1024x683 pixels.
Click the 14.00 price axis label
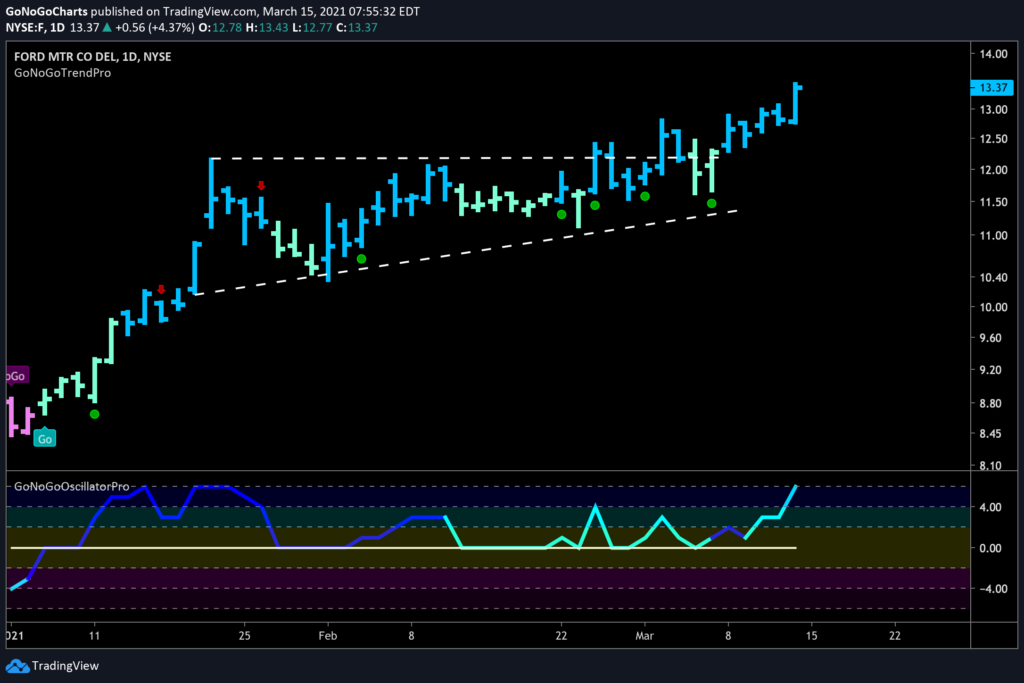993,54
